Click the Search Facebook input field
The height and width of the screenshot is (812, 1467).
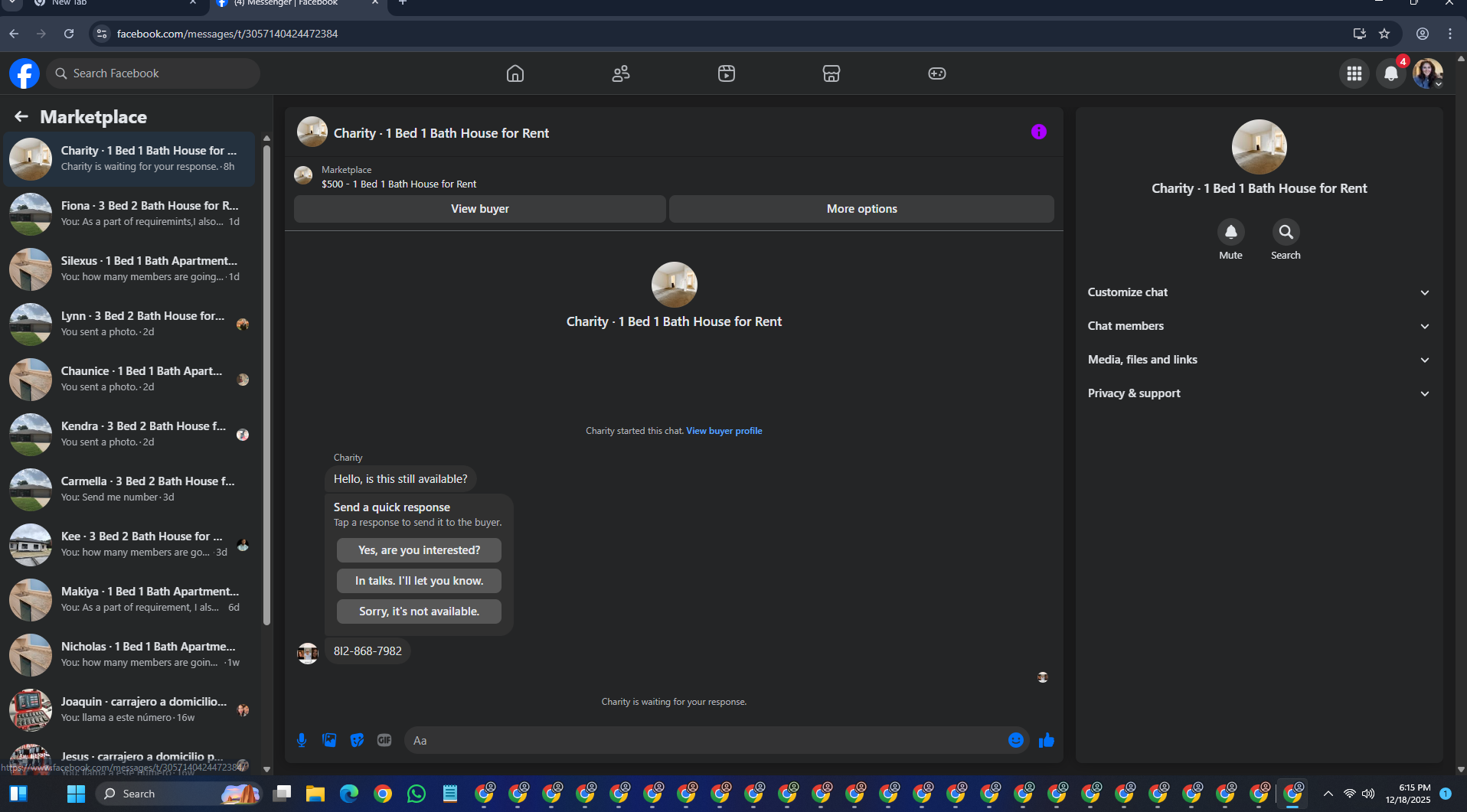(153, 73)
